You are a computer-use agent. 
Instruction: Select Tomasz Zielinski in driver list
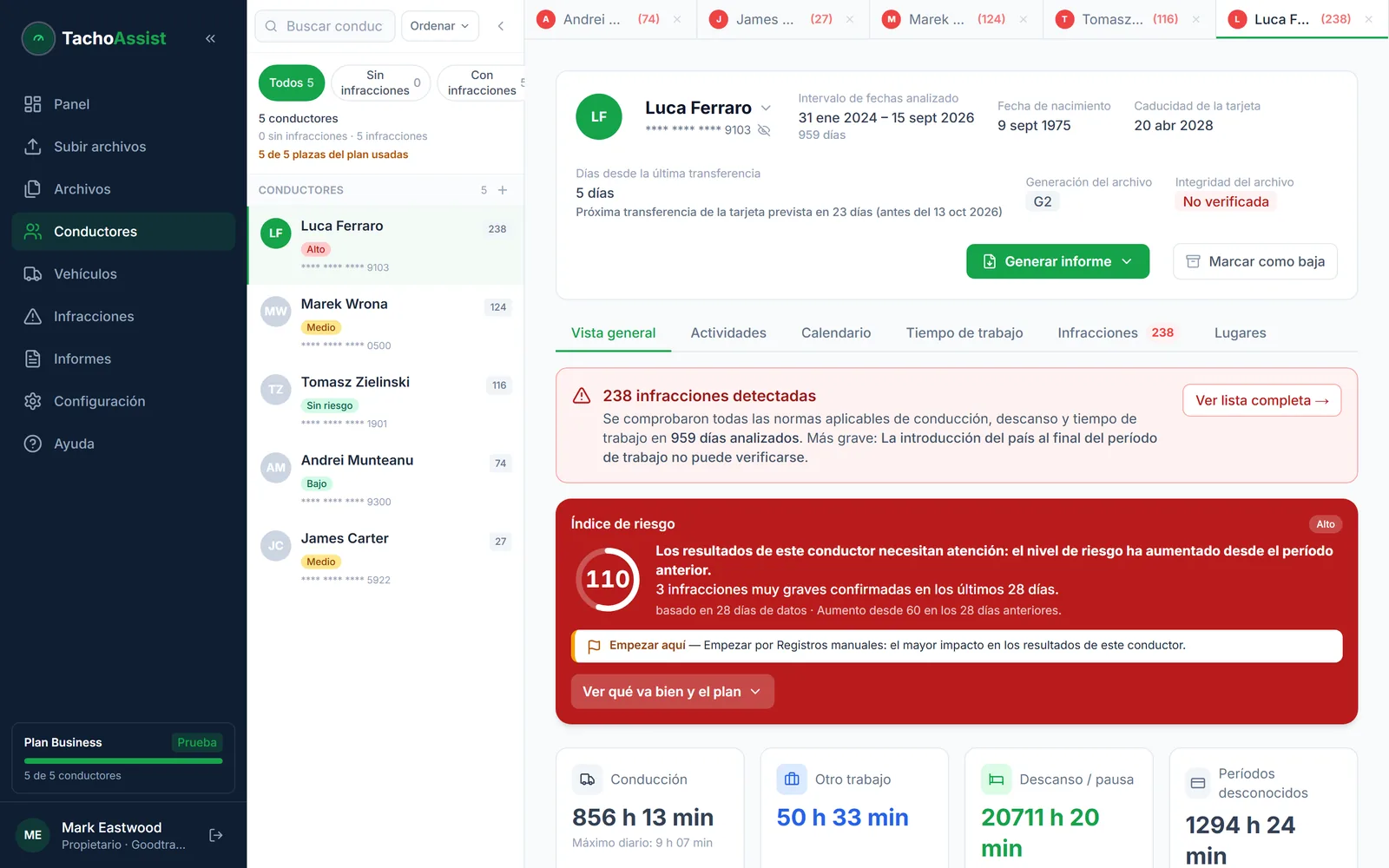385,402
